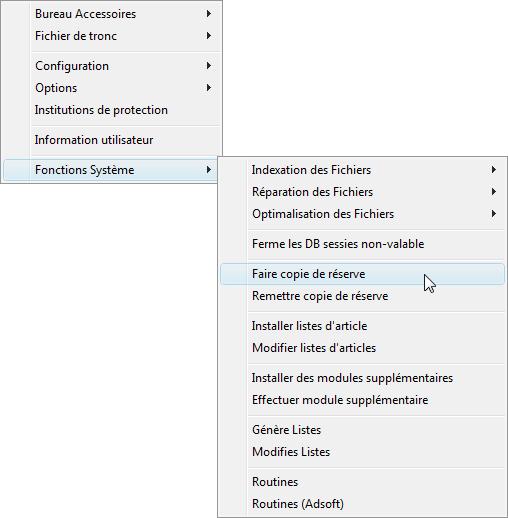Open the Configuration submenu
Image resolution: width=508 pixels, height=518 pixels.
coord(111,66)
